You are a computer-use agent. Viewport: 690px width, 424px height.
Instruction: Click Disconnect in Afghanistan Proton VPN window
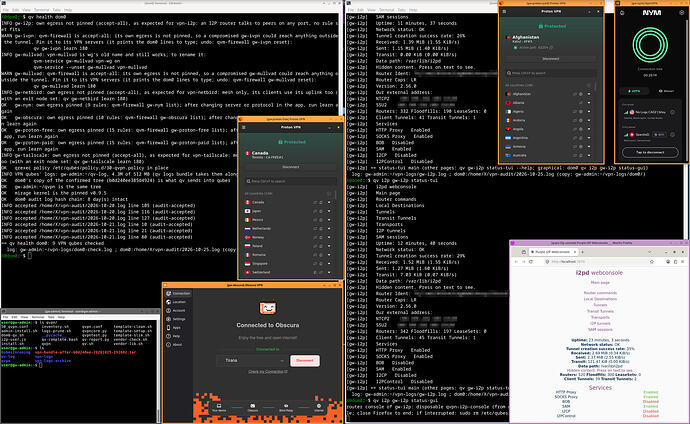(x=551, y=58)
